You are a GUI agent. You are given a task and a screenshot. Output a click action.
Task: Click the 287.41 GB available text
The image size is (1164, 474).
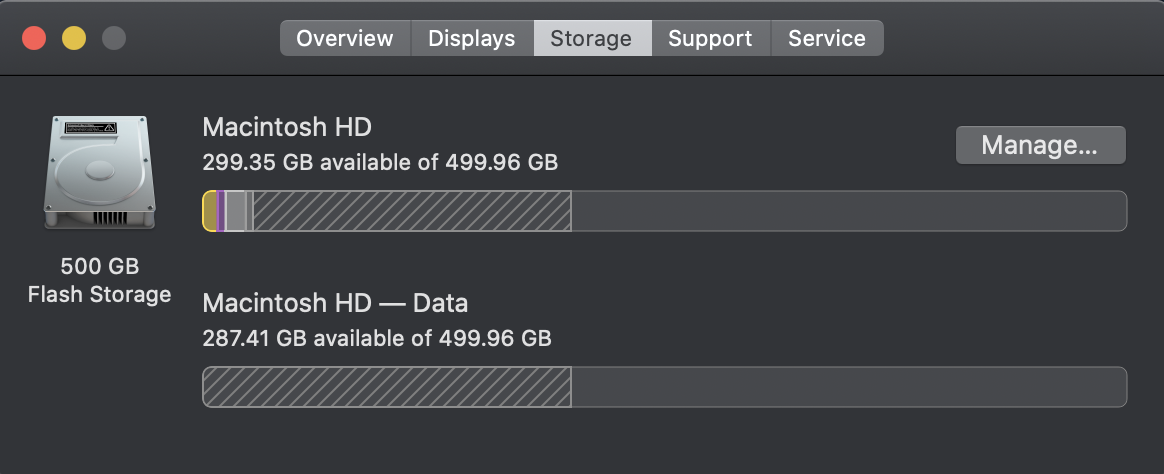click(377, 338)
